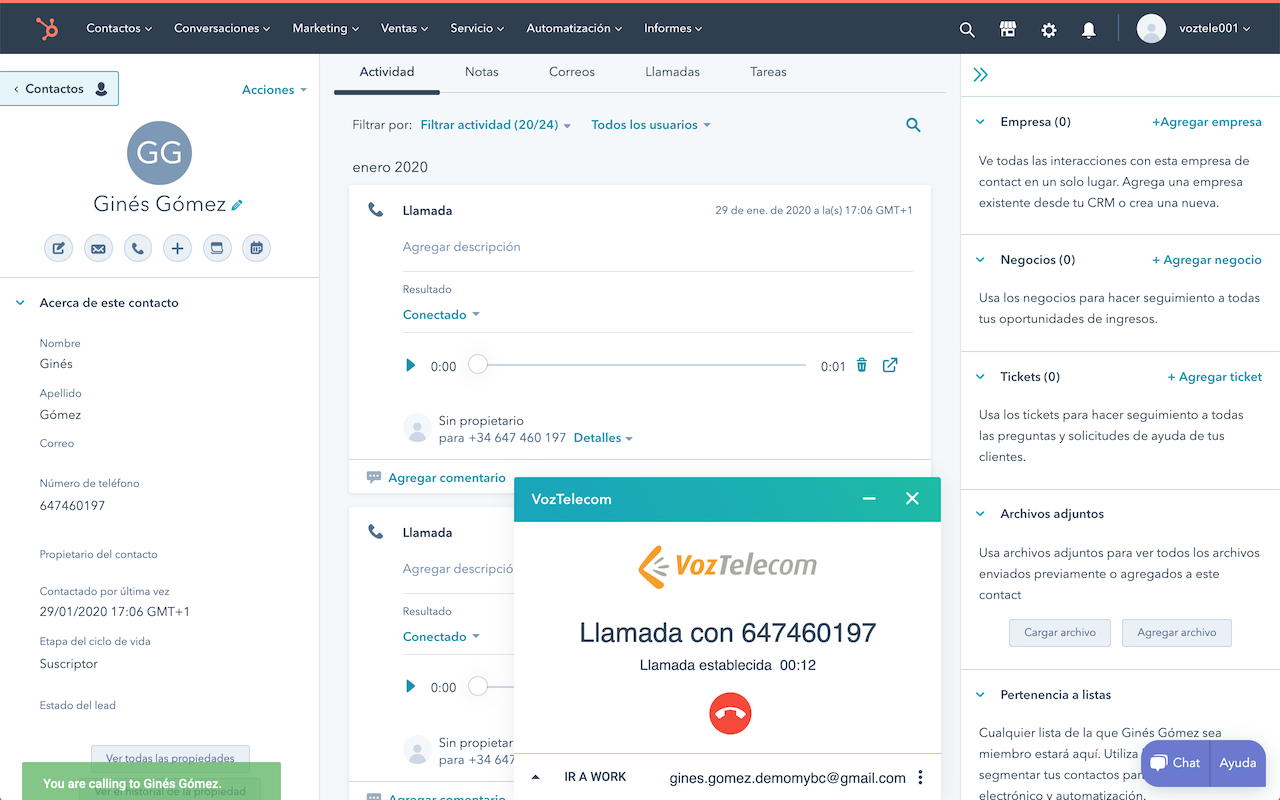Collapse the Archivos adjuntos section
1280x800 pixels.
(x=980, y=514)
